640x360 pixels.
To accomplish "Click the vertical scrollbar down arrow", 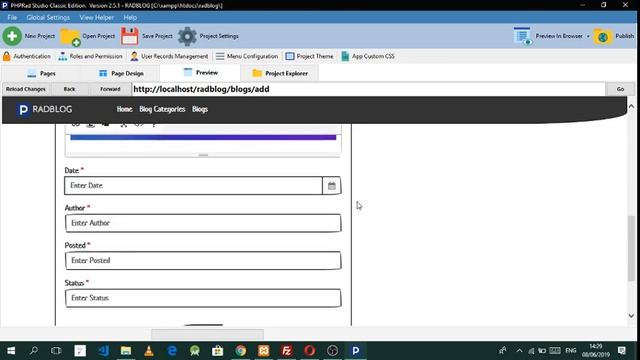I will click(x=631, y=316).
